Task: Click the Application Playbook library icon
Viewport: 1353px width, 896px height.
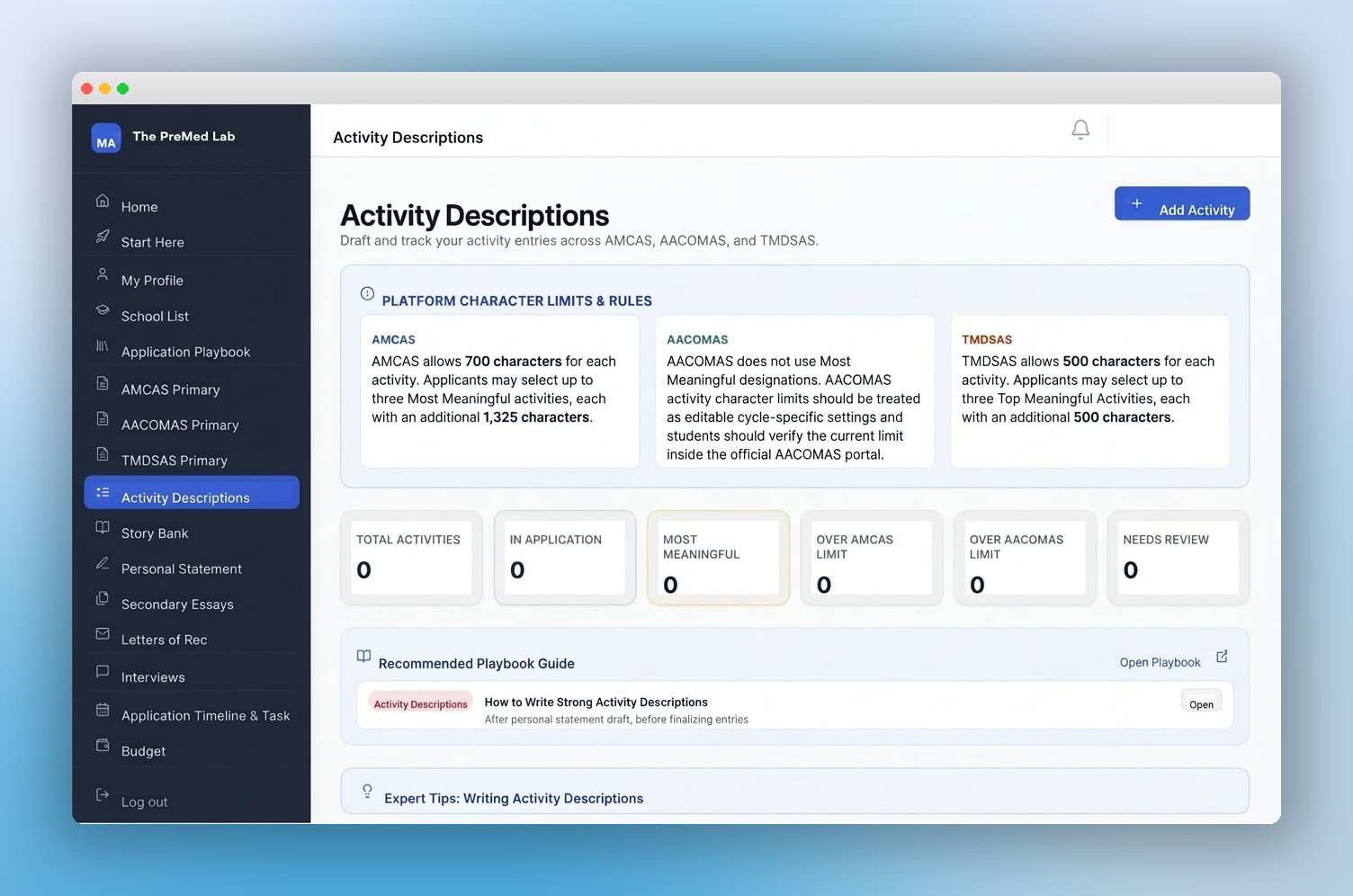Action: (x=103, y=346)
